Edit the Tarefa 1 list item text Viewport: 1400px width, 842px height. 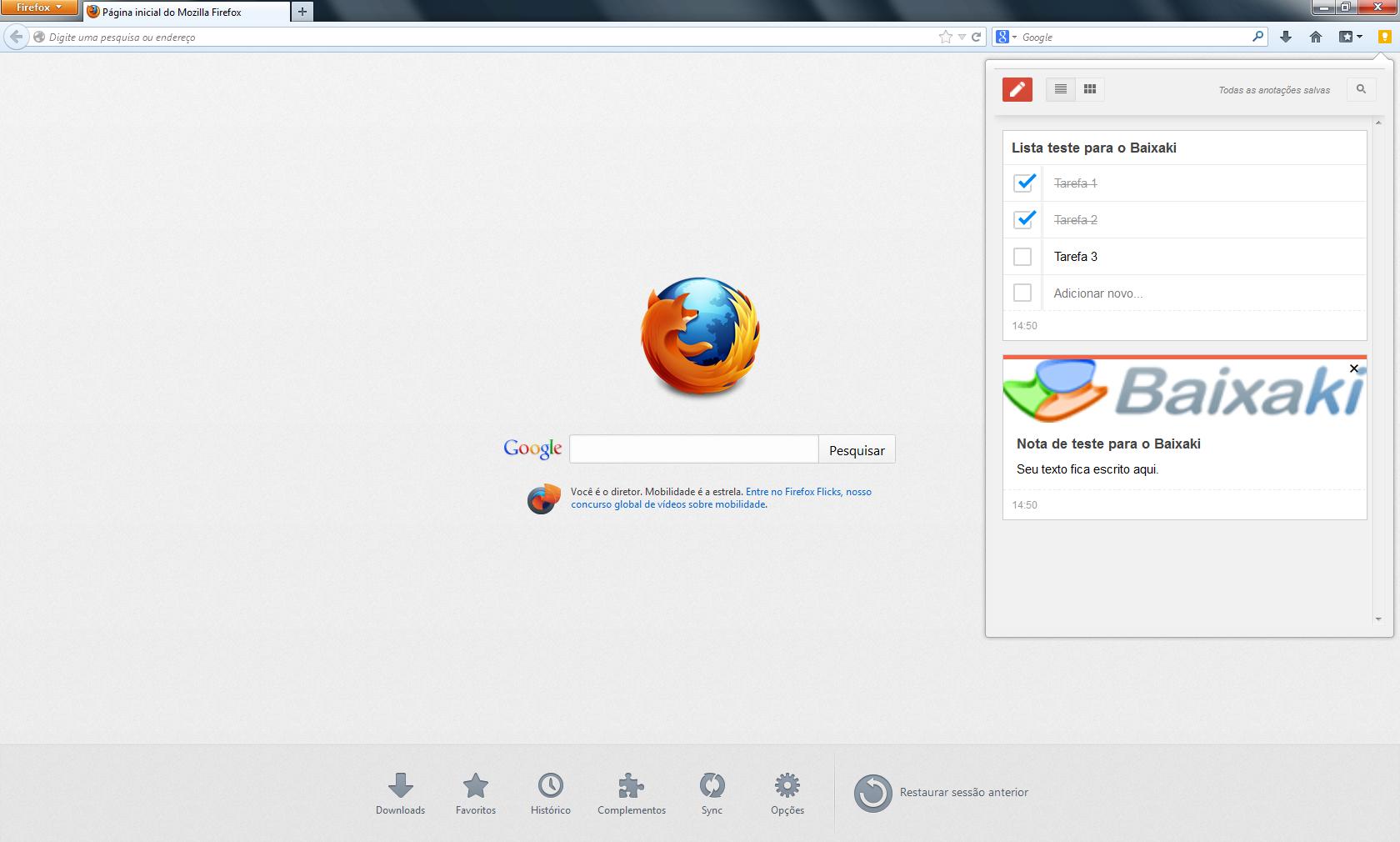point(1075,183)
